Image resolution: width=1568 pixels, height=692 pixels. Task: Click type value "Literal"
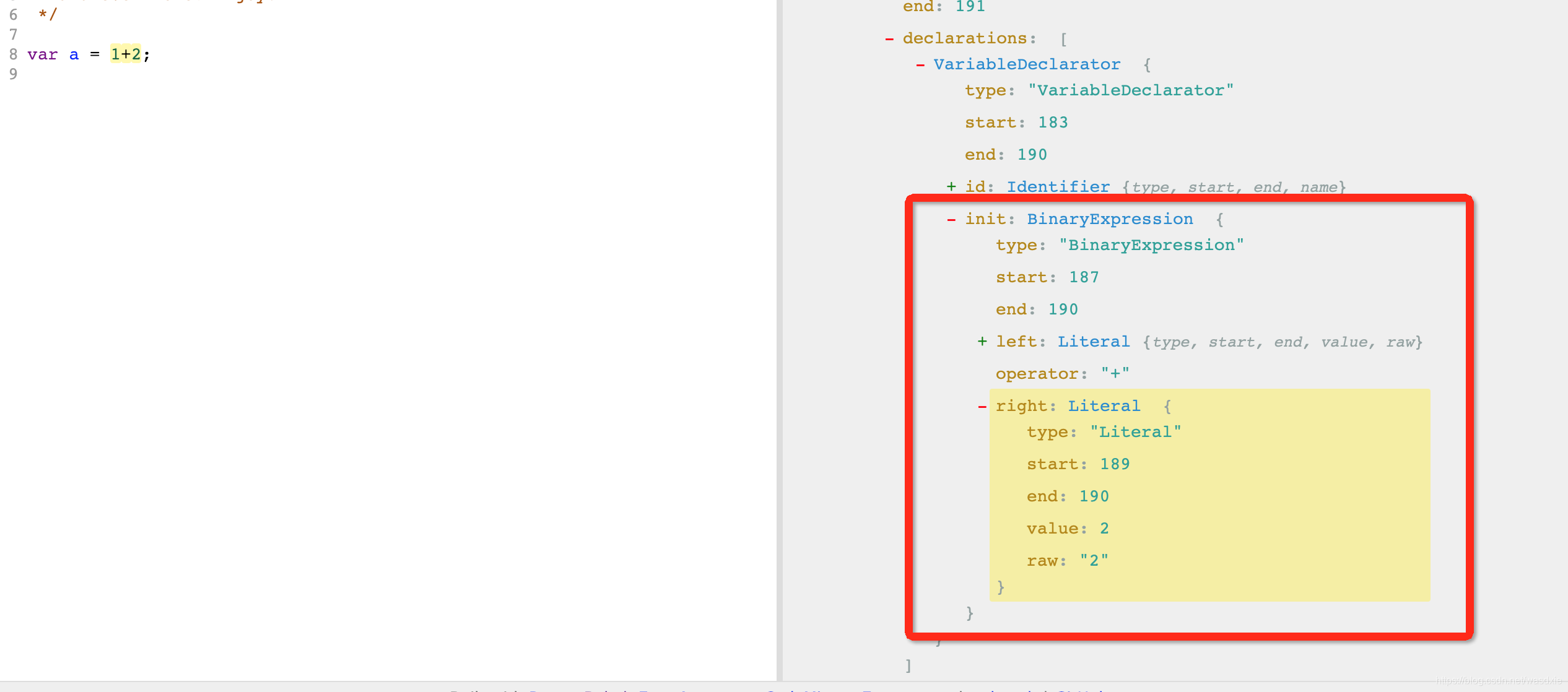[1136, 432]
